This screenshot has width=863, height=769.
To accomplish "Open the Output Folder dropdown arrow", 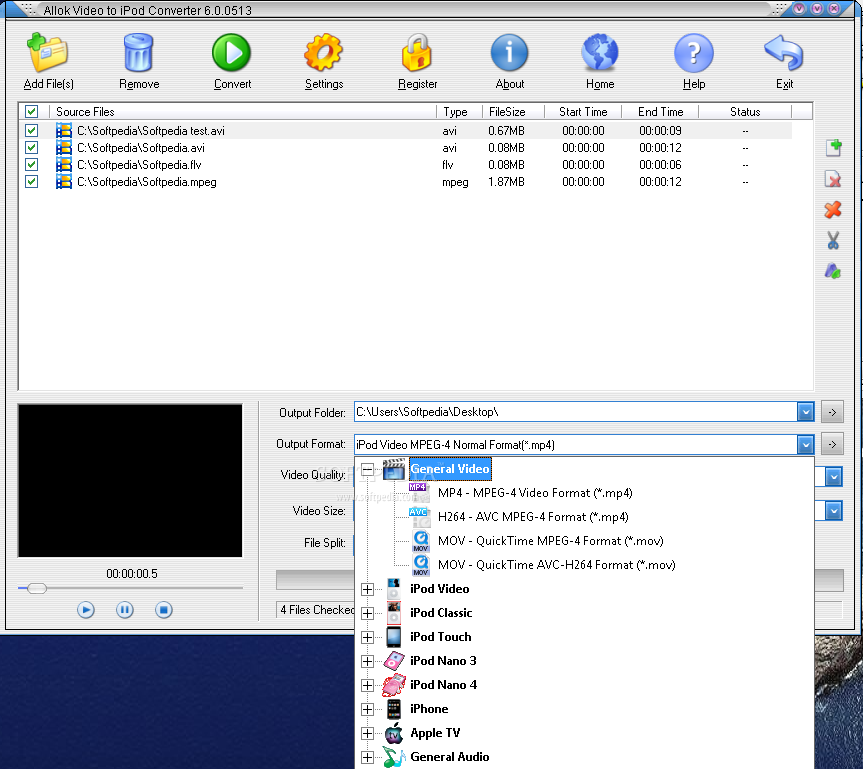I will pyautogui.click(x=805, y=412).
